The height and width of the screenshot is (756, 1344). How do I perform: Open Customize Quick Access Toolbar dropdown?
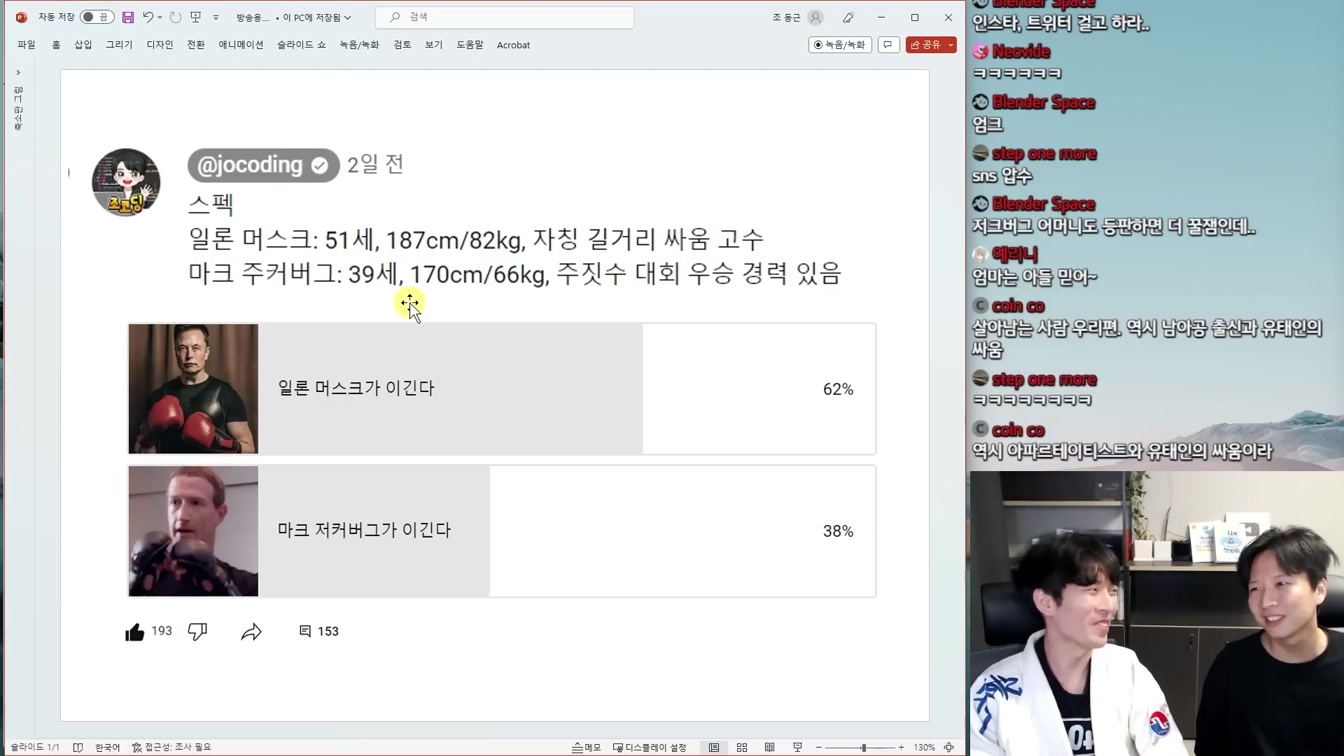tap(216, 17)
